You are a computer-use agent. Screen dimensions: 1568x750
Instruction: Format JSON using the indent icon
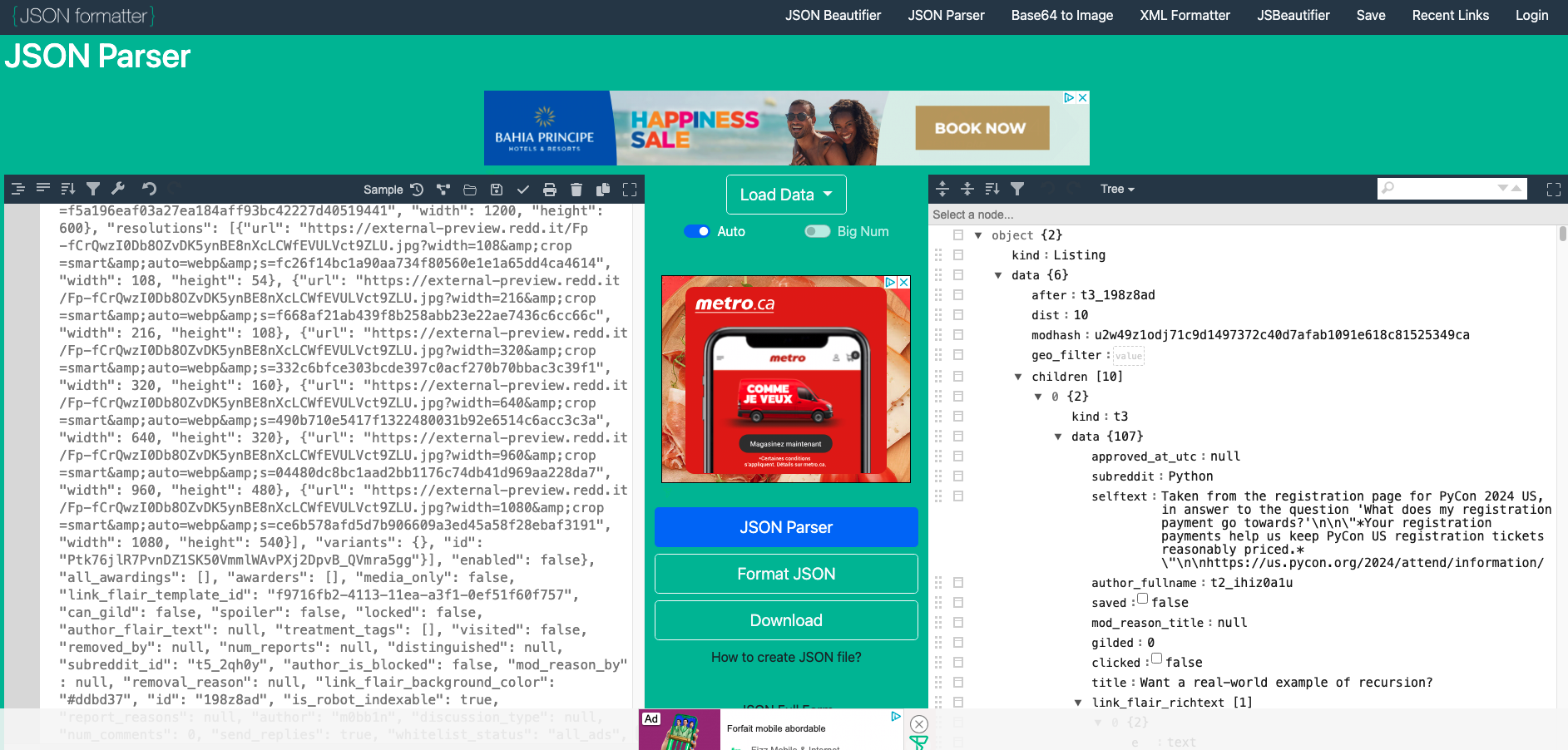tap(17, 189)
